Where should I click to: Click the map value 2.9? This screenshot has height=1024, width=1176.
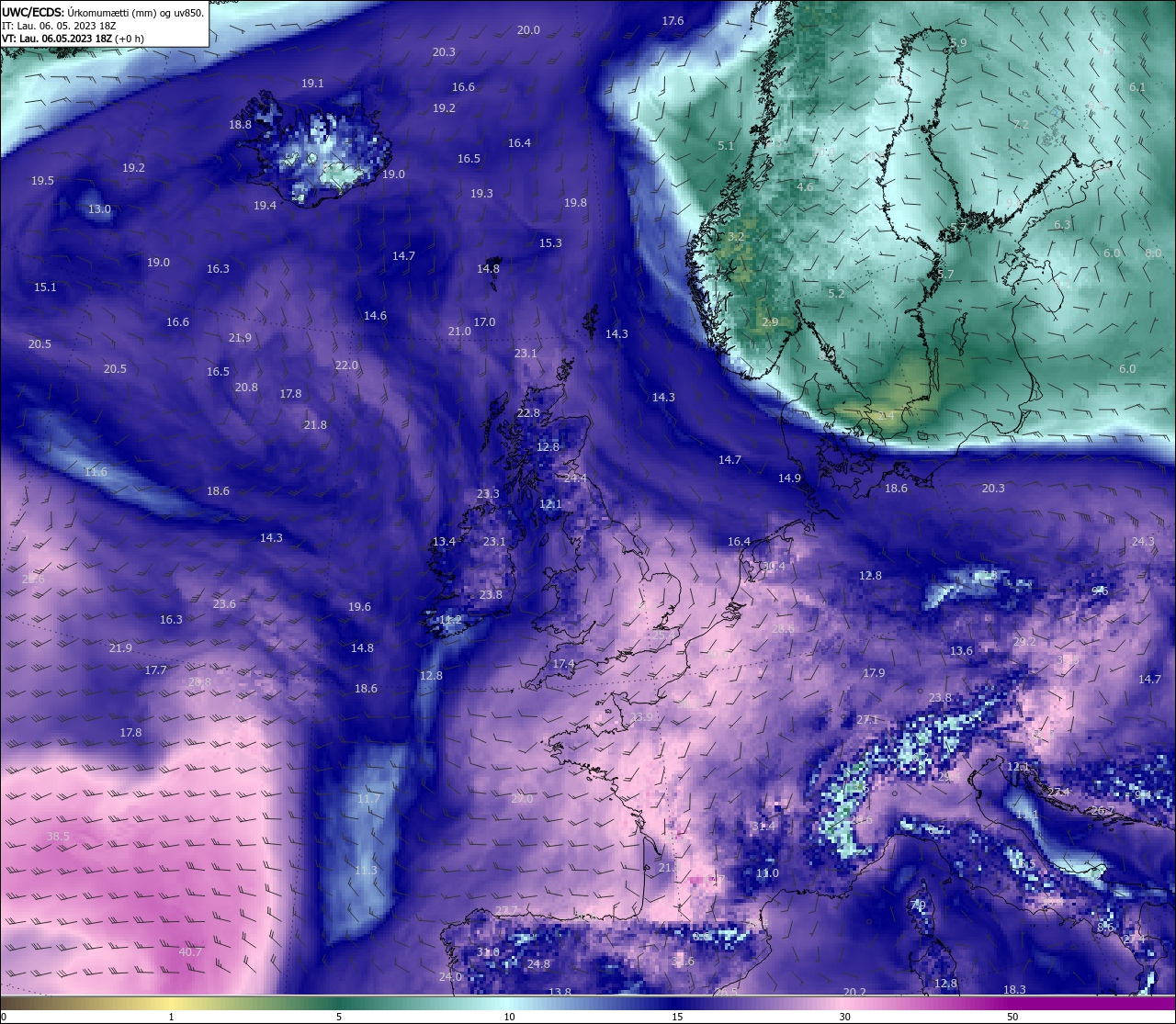tap(770, 322)
